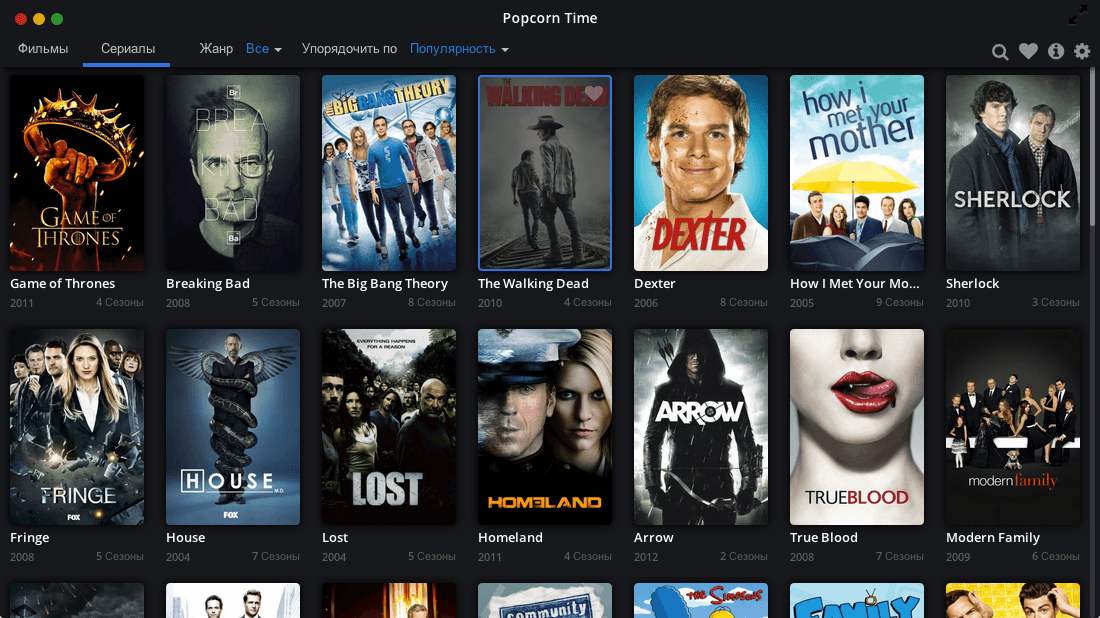
Task: Open the 'Популярность' sort dropdown
Action: [x=459, y=49]
